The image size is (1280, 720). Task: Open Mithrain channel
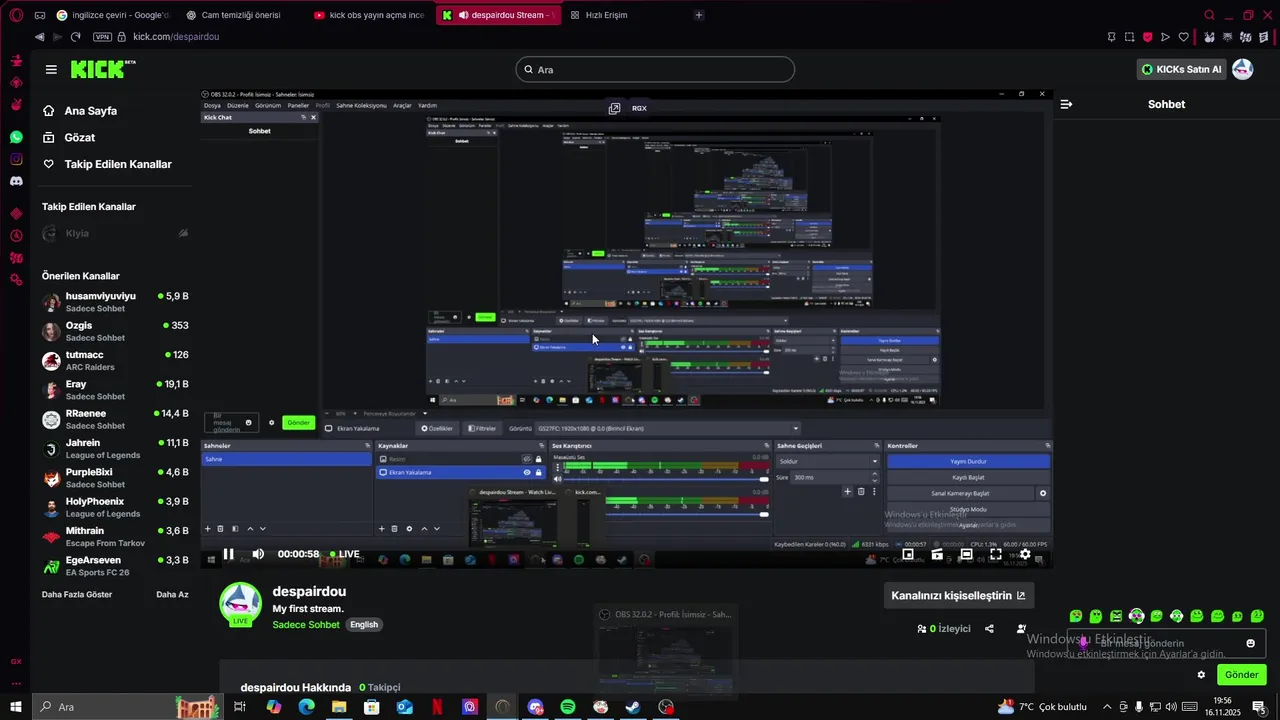pyautogui.click(x=115, y=536)
